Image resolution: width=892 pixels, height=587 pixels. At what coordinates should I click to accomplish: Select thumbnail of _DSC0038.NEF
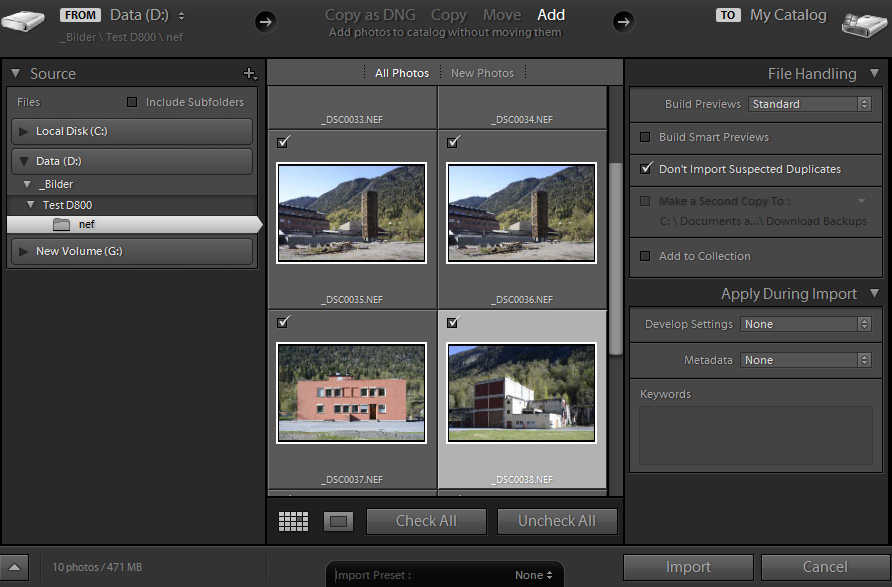click(x=522, y=393)
